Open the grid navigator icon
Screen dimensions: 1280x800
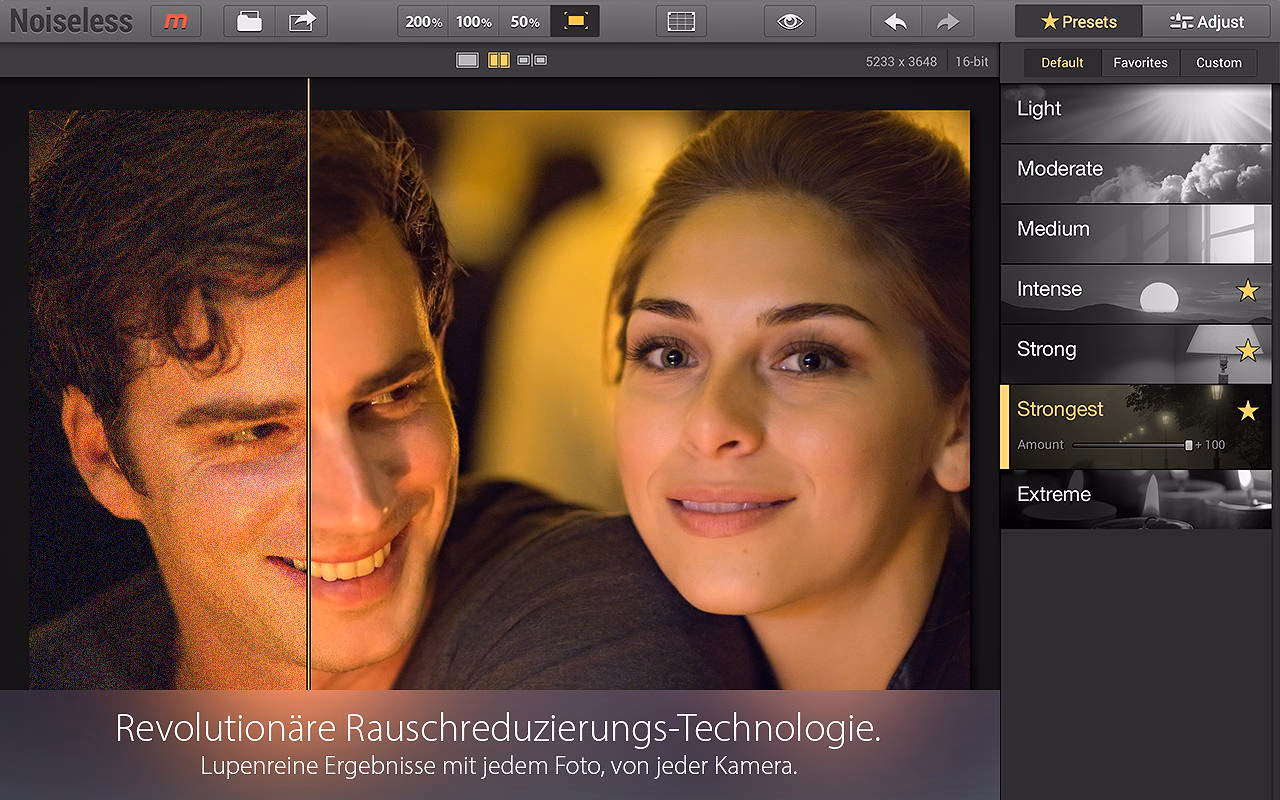click(681, 21)
